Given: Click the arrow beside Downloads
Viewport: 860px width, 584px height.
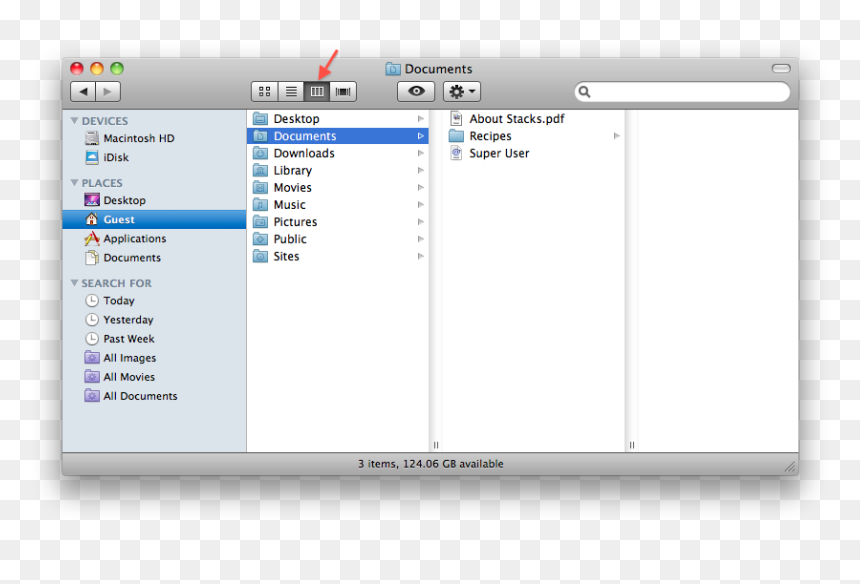Looking at the screenshot, I should click(x=421, y=154).
